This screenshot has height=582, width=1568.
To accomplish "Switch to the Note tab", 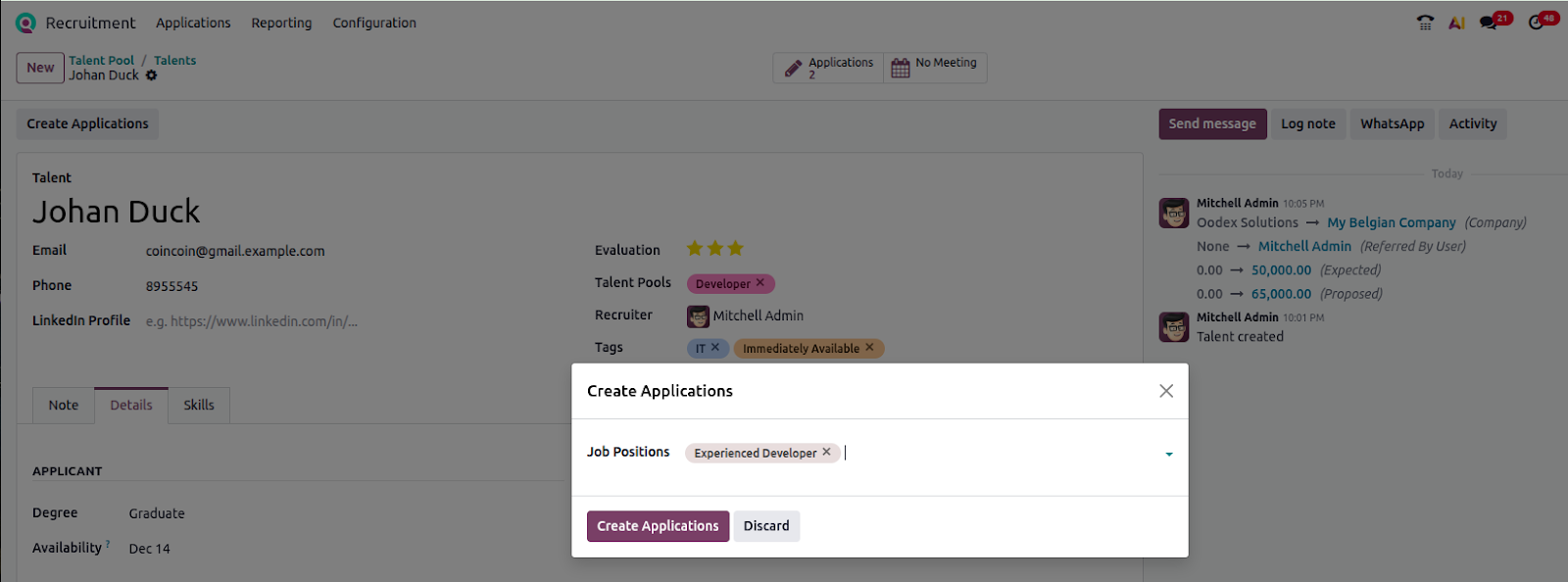I will 64,405.
